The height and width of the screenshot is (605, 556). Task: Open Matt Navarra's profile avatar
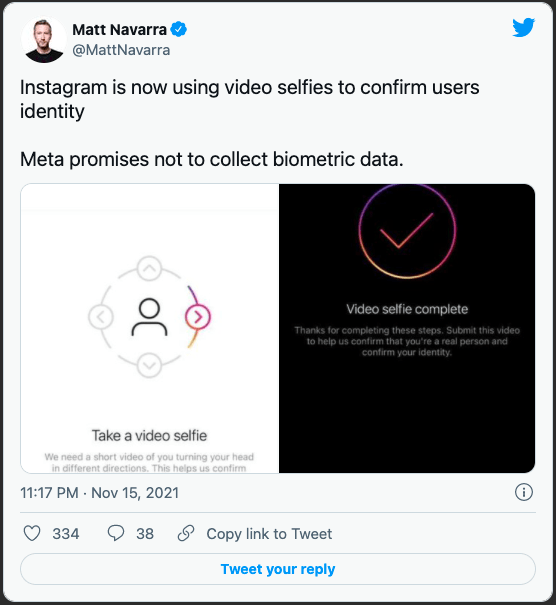click(x=44, y=40)
